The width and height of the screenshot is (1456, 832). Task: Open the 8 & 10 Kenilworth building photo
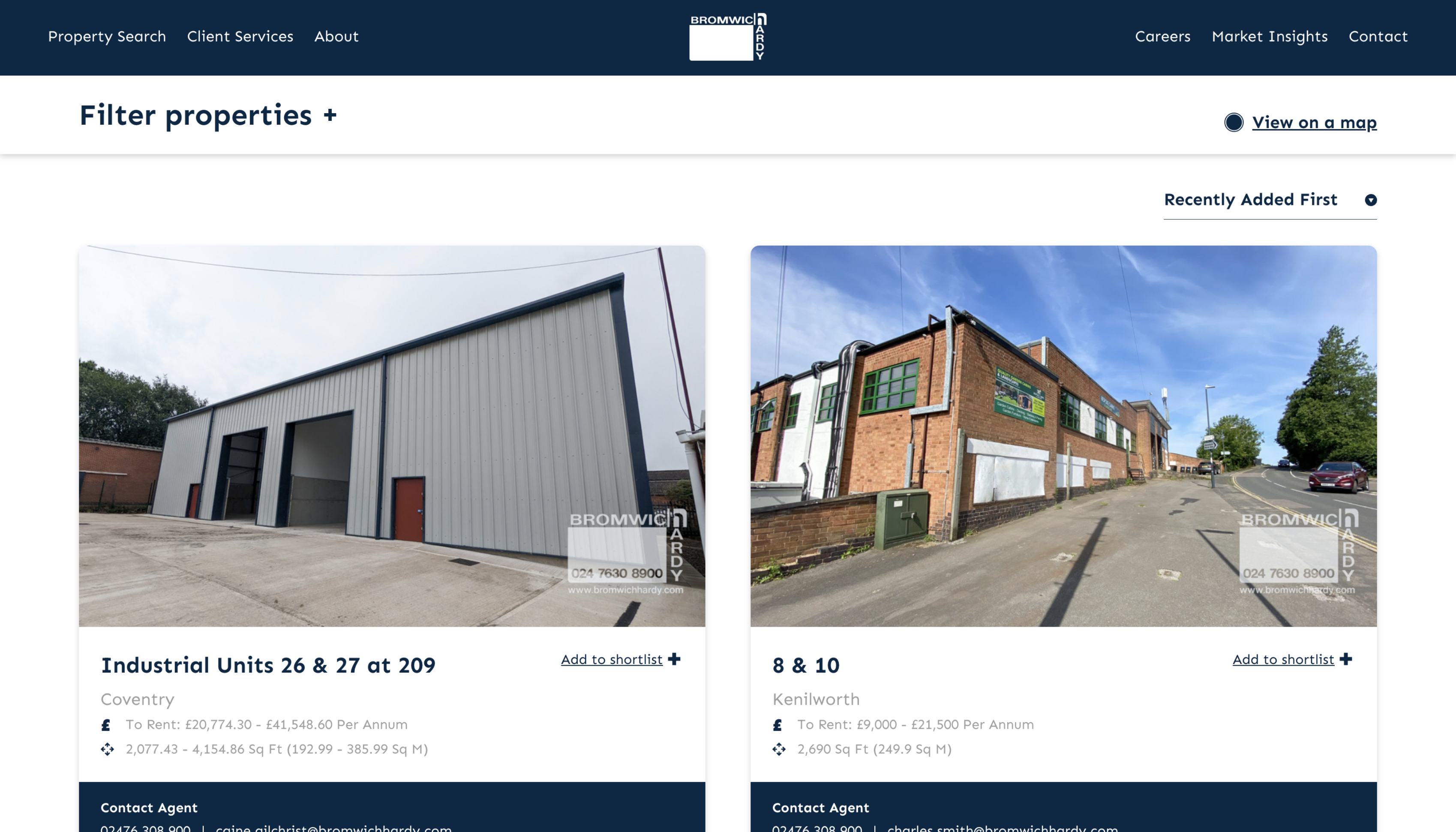coord(1063,436)
